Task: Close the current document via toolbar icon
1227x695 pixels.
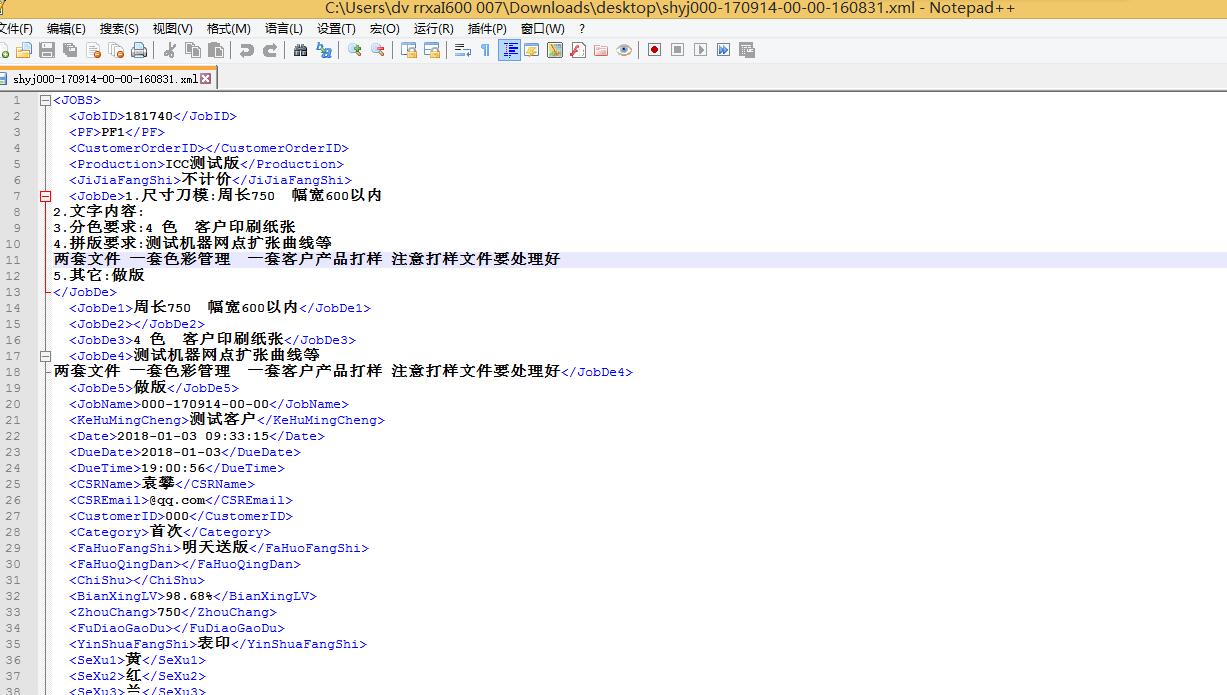Action: (x=93, y=50)
